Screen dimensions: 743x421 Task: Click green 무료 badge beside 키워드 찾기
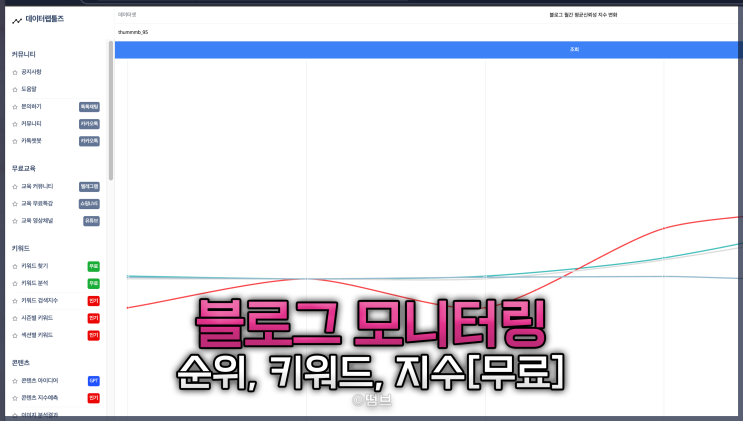(x=94, y=266)
